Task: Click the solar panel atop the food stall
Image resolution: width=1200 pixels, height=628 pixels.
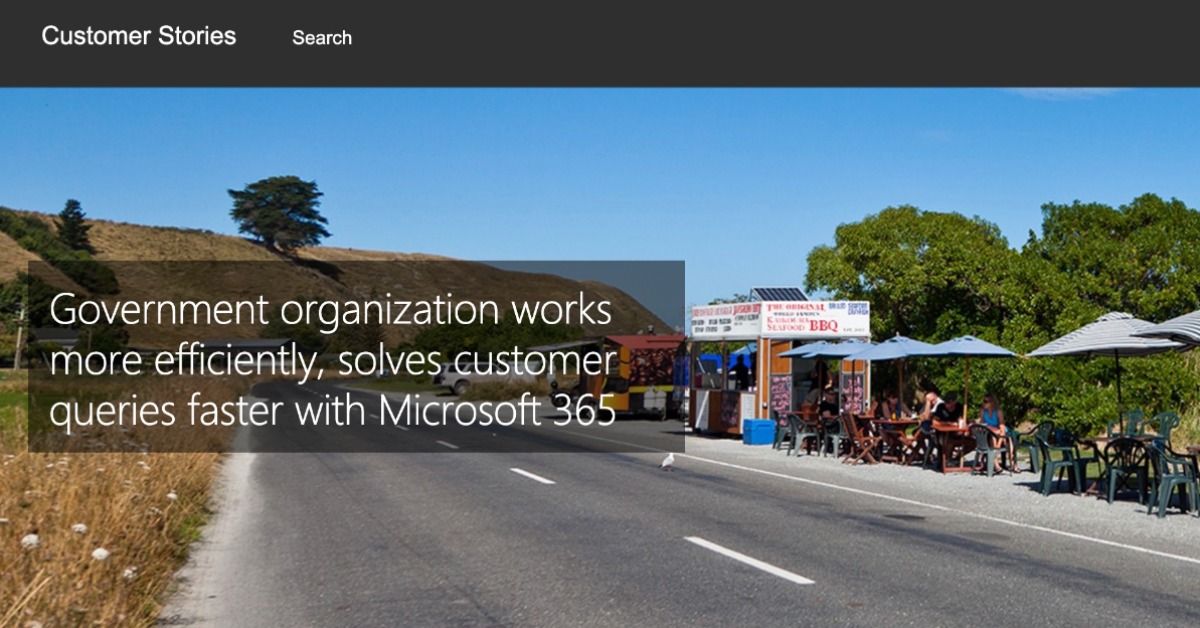Action: tap(778, 294)
